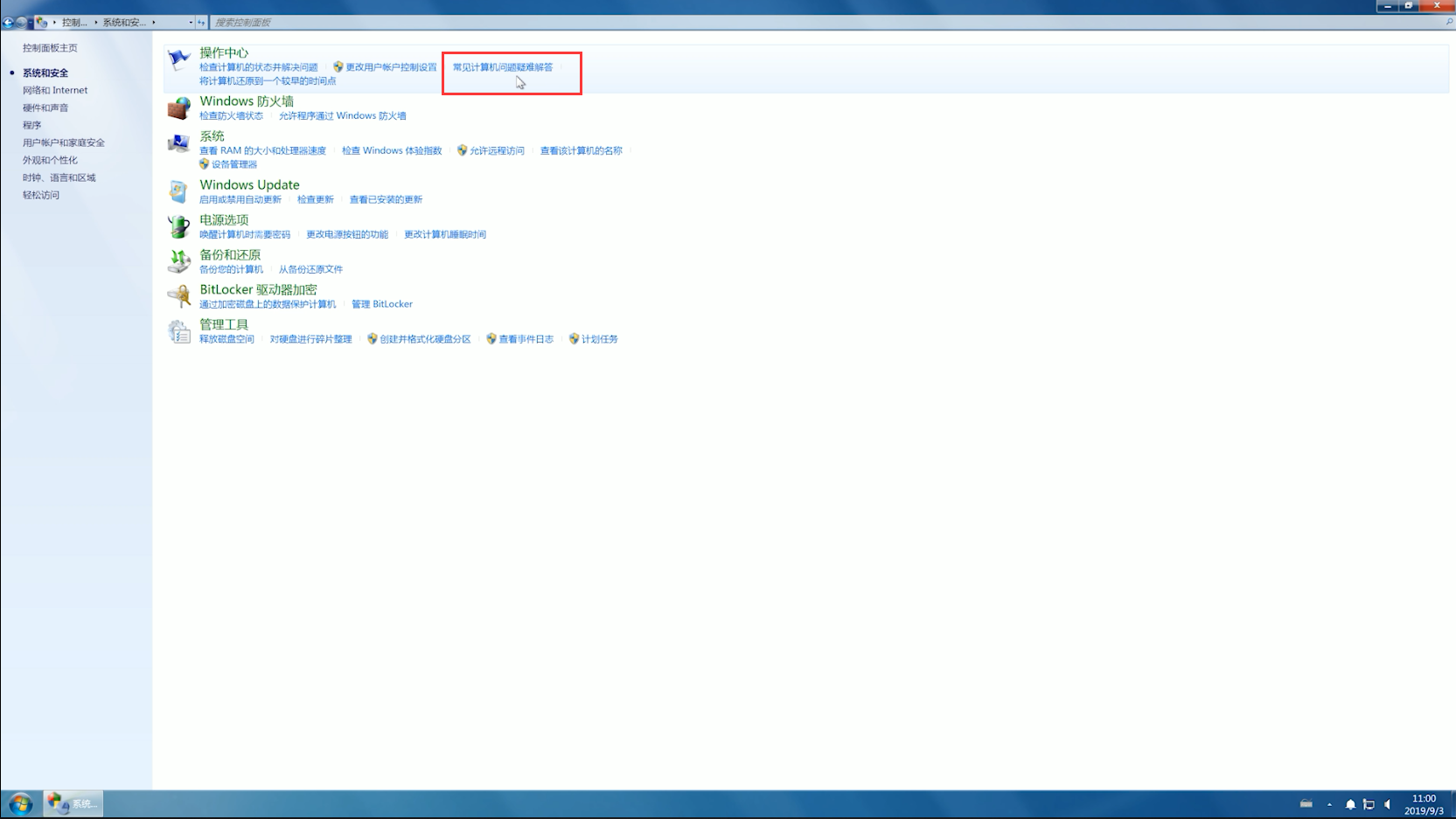The width and height of the screenshot is (1456, 819).
Task: Click the Control Panel icon in address bar
Action: click(x=41, y=22)
